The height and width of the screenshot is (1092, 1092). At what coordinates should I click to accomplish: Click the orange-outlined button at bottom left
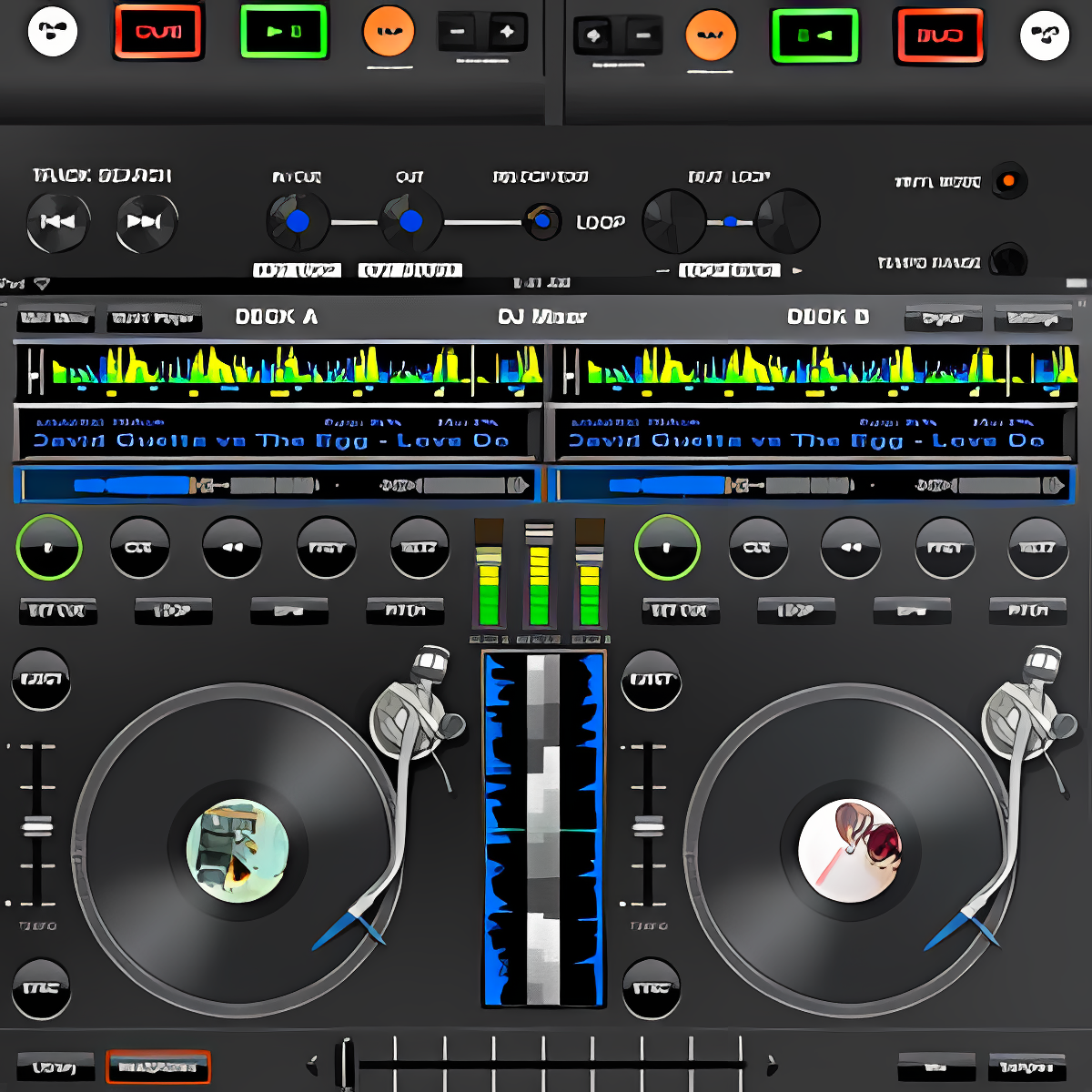click(158, 1067)
